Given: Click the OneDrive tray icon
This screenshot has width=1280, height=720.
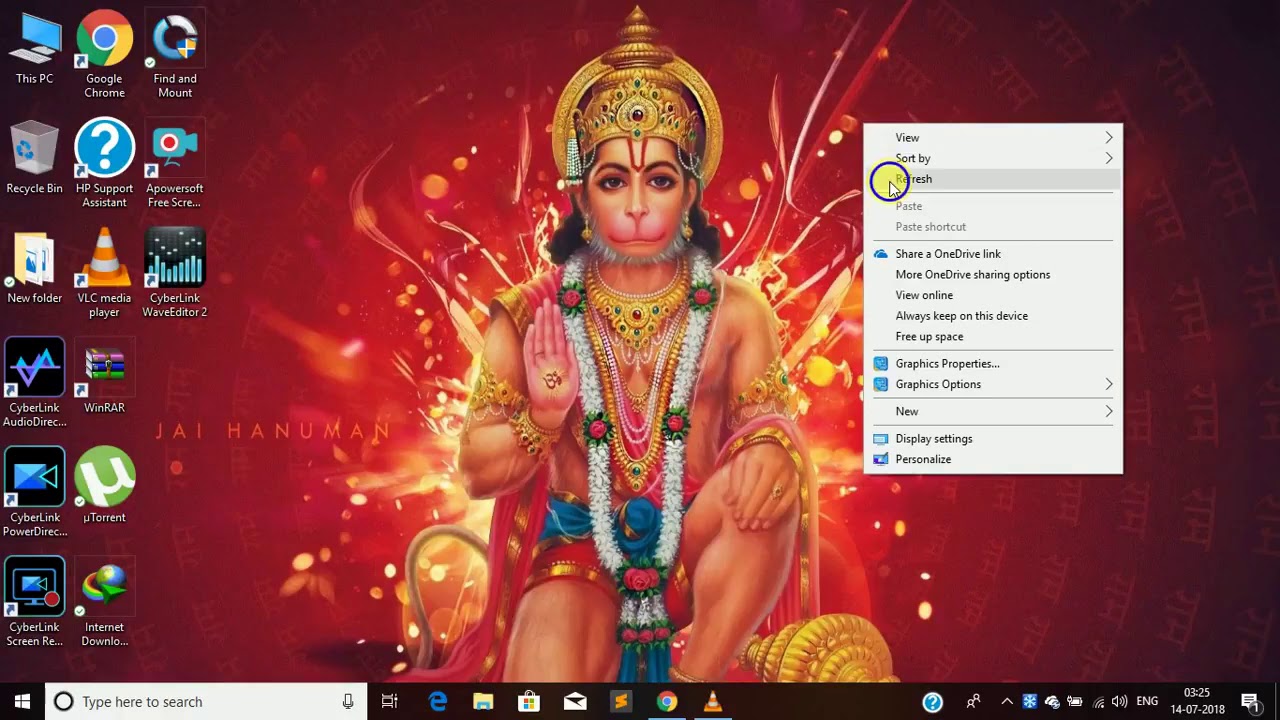Looking at the screenshot, I should coord(1052,702).
